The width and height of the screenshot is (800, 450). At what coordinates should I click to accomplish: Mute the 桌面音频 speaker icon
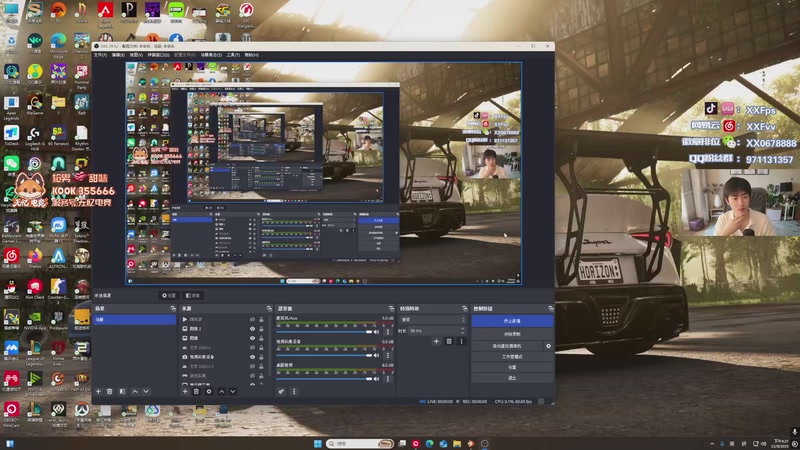click(377, 379)
